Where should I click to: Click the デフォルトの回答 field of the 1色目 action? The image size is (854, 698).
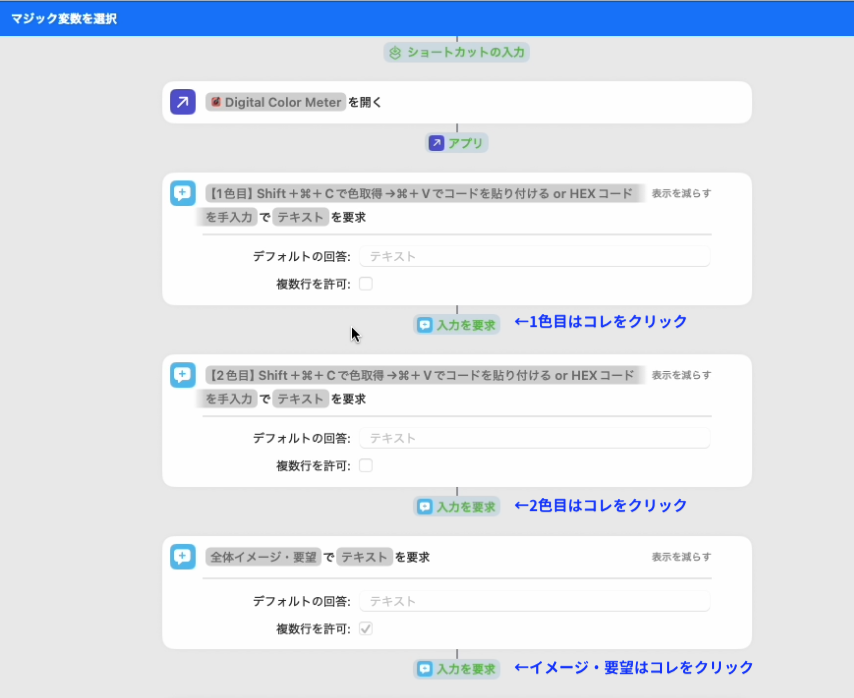pyautogui.click(x=537, y=255)
